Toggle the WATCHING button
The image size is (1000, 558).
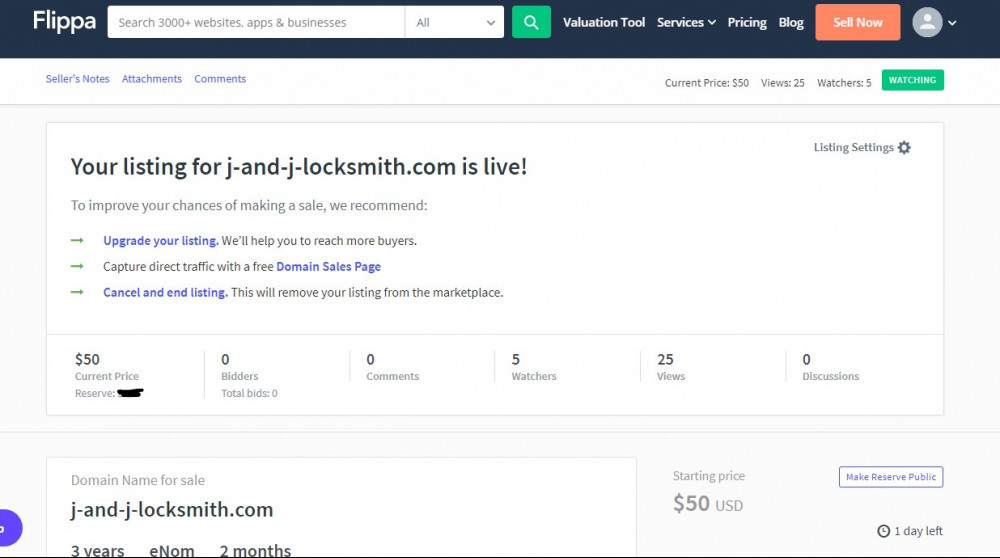click(x=913, y=80)
